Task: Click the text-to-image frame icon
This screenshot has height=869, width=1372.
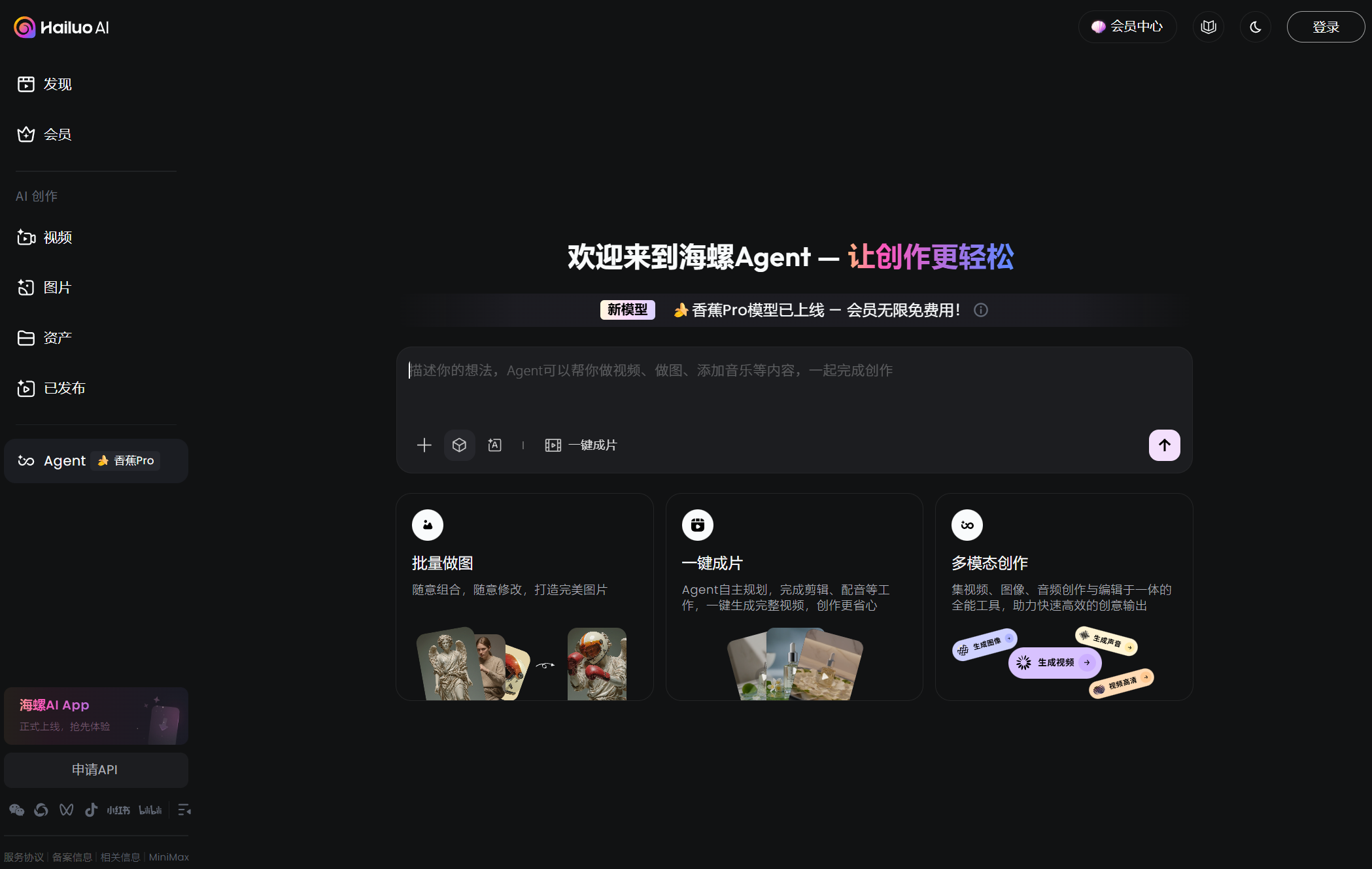Action: 494,445
